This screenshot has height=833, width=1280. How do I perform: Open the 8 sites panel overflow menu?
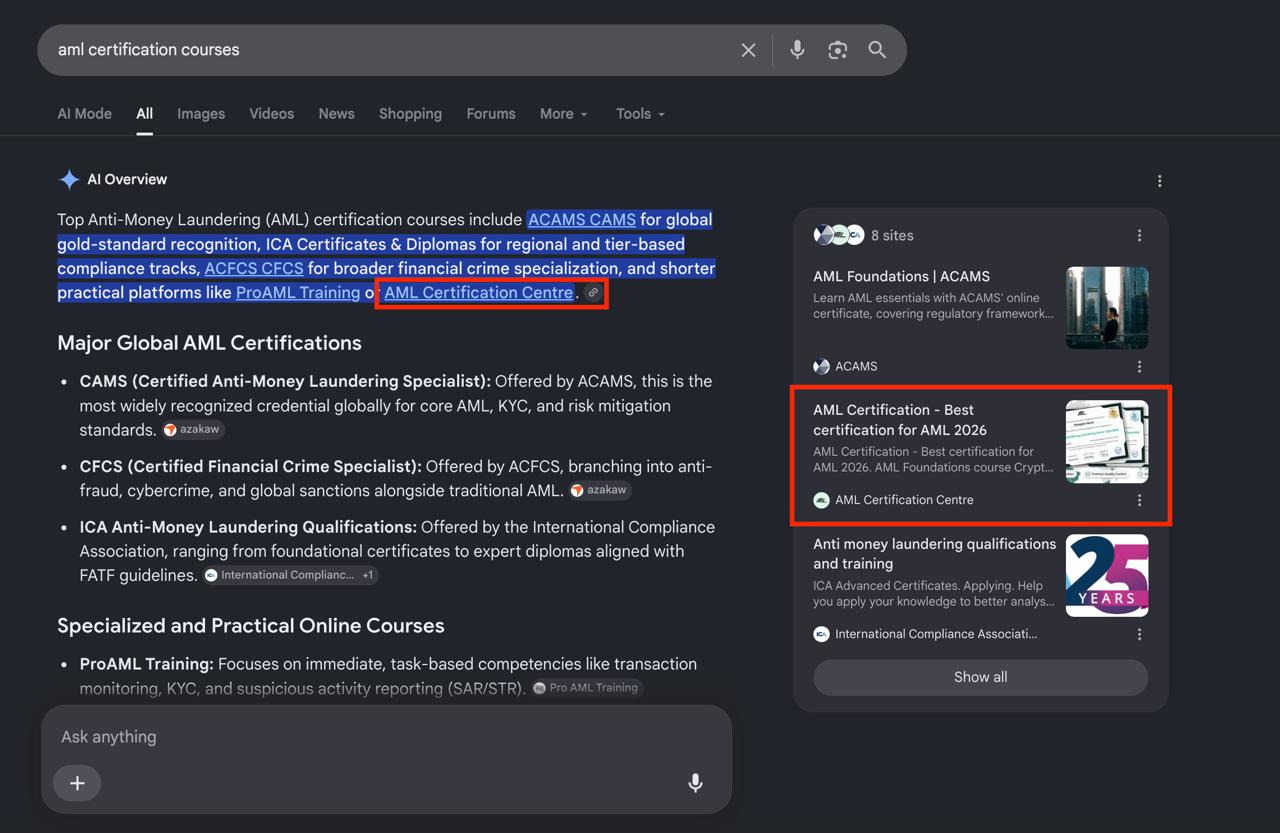(x=1139, y=235)
